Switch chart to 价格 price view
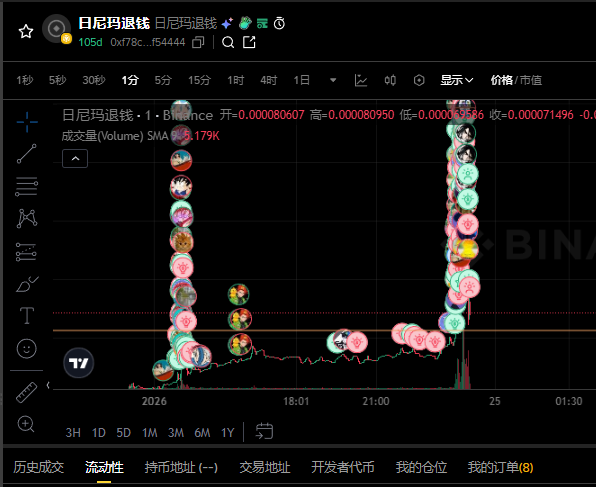 pyautogui.click(x=501, y=80)
